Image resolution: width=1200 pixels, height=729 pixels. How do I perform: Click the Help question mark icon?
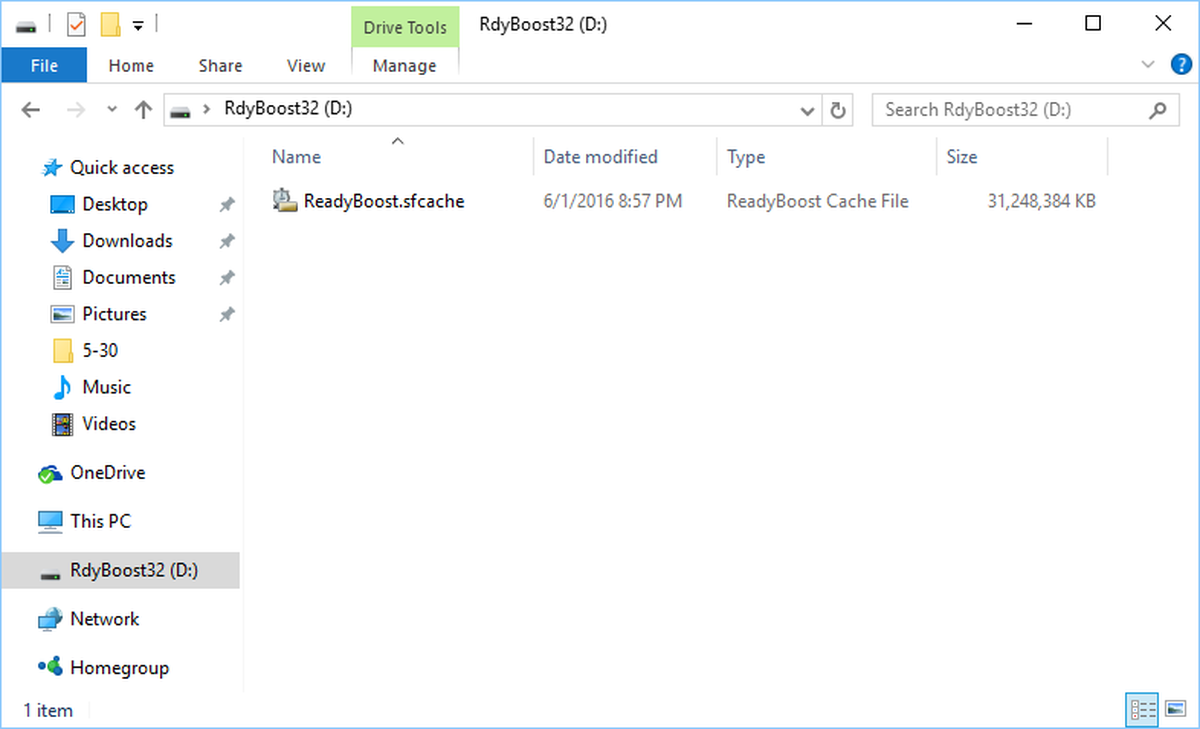[1181, 64]
